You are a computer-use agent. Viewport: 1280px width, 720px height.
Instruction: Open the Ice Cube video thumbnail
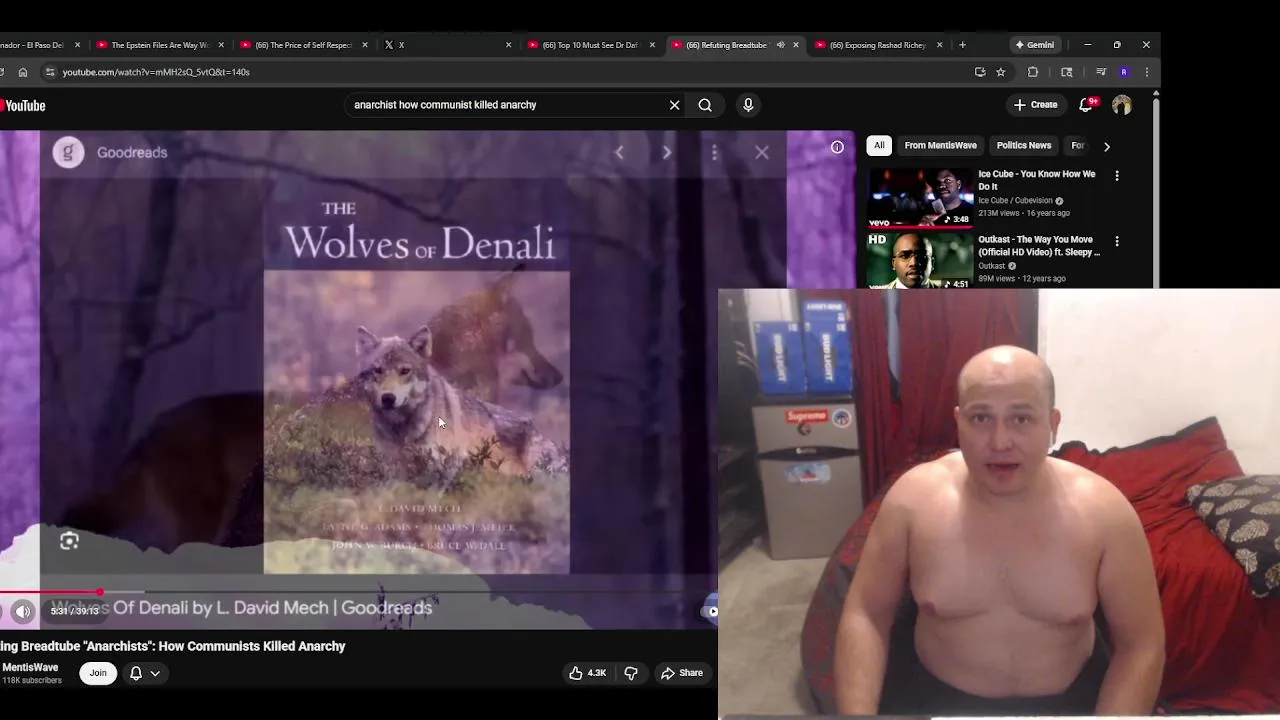tap(920, 197)
